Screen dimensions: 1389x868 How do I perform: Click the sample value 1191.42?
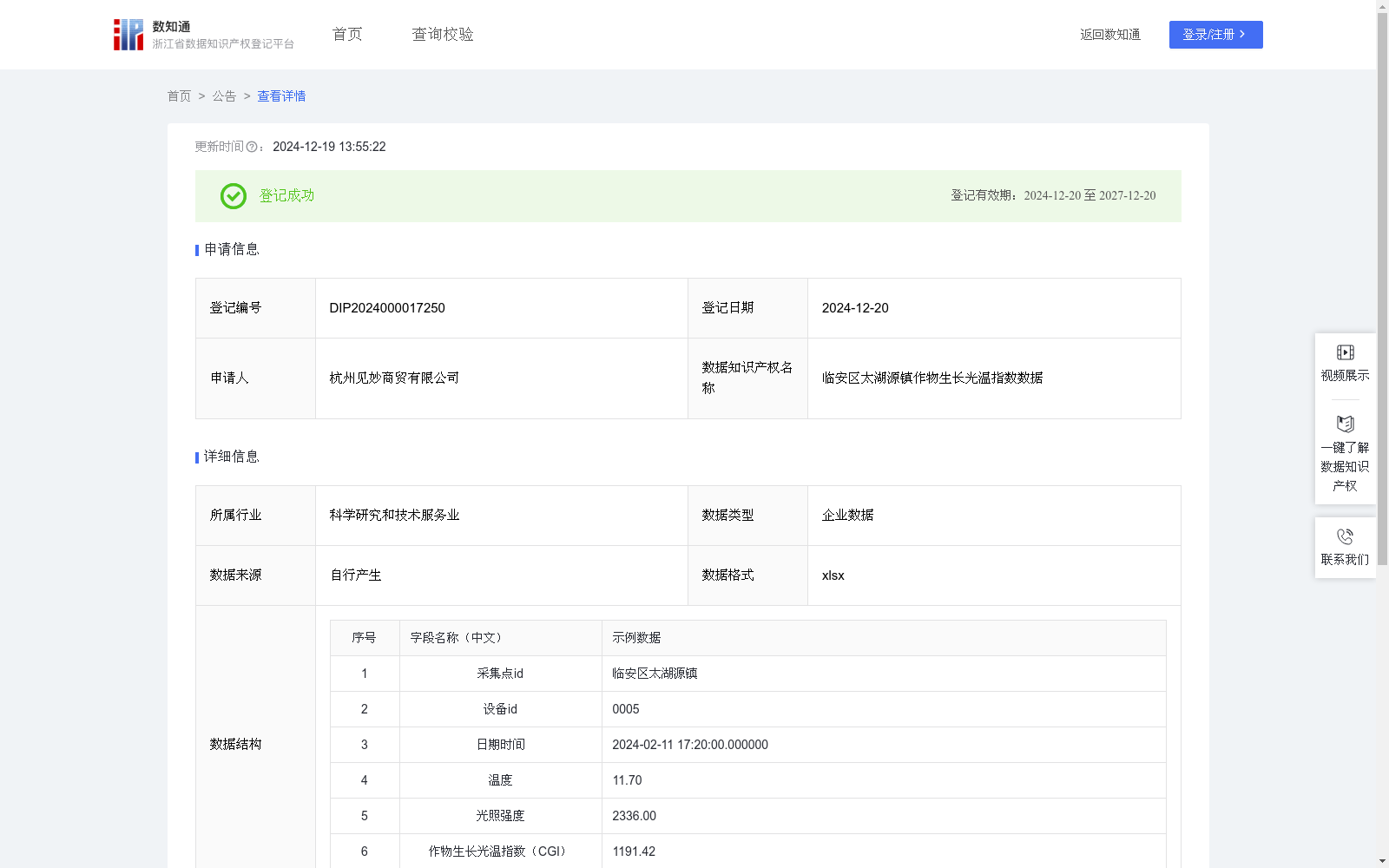coord(634,852)
